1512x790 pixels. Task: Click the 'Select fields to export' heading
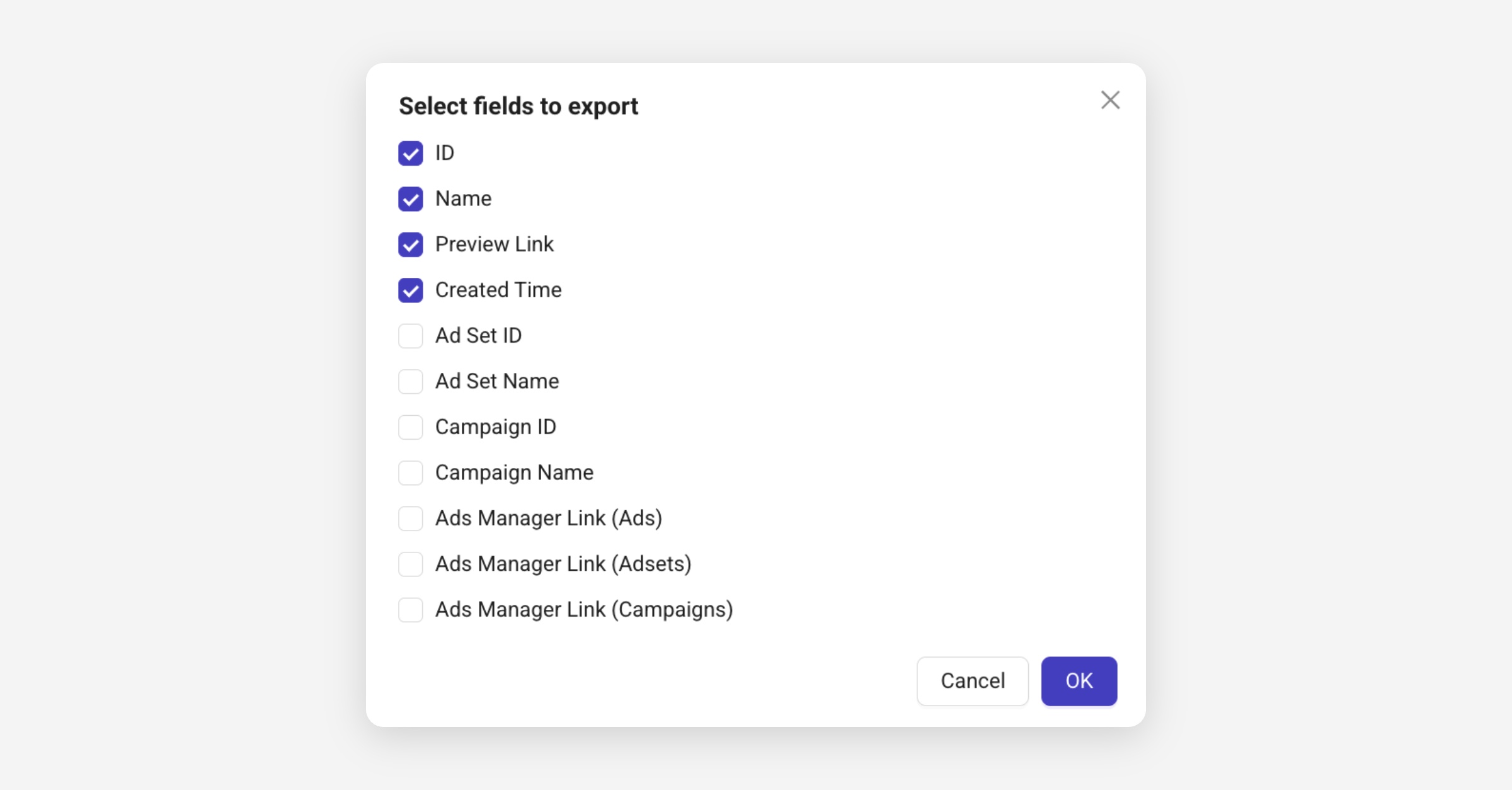518,106
